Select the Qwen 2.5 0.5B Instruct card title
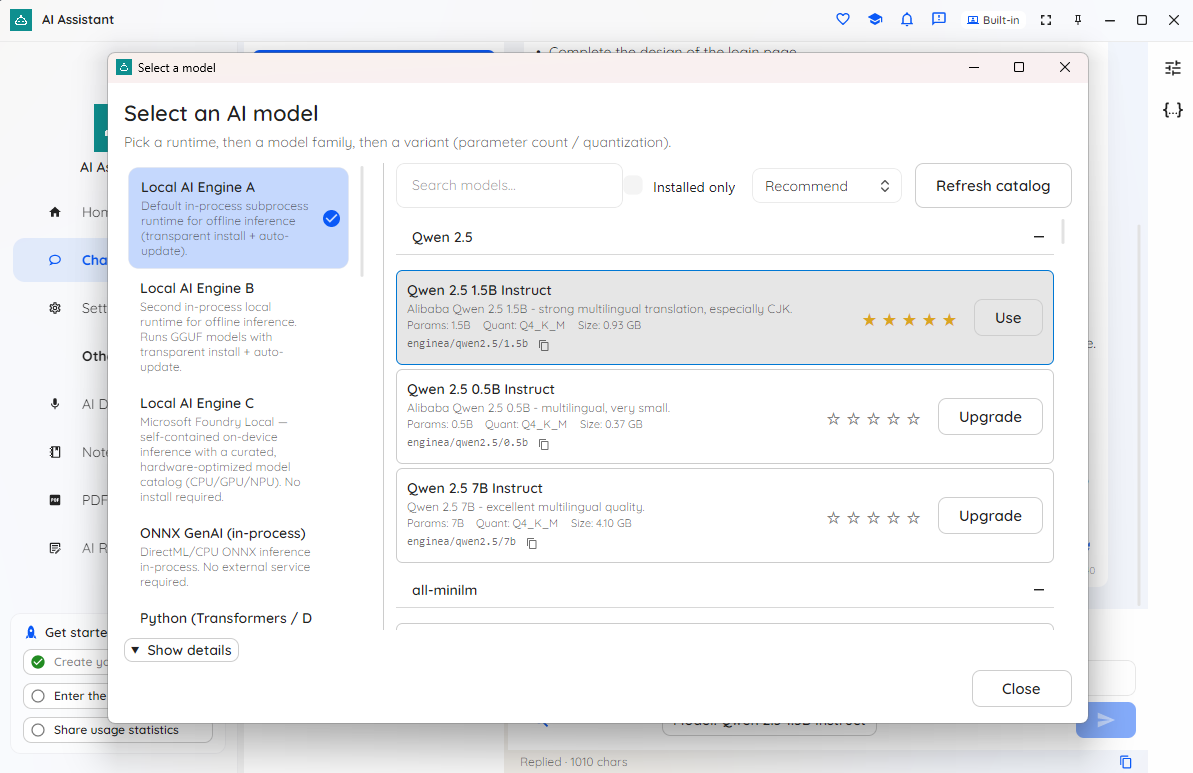 pyautogui.click(x=481, y=390)
